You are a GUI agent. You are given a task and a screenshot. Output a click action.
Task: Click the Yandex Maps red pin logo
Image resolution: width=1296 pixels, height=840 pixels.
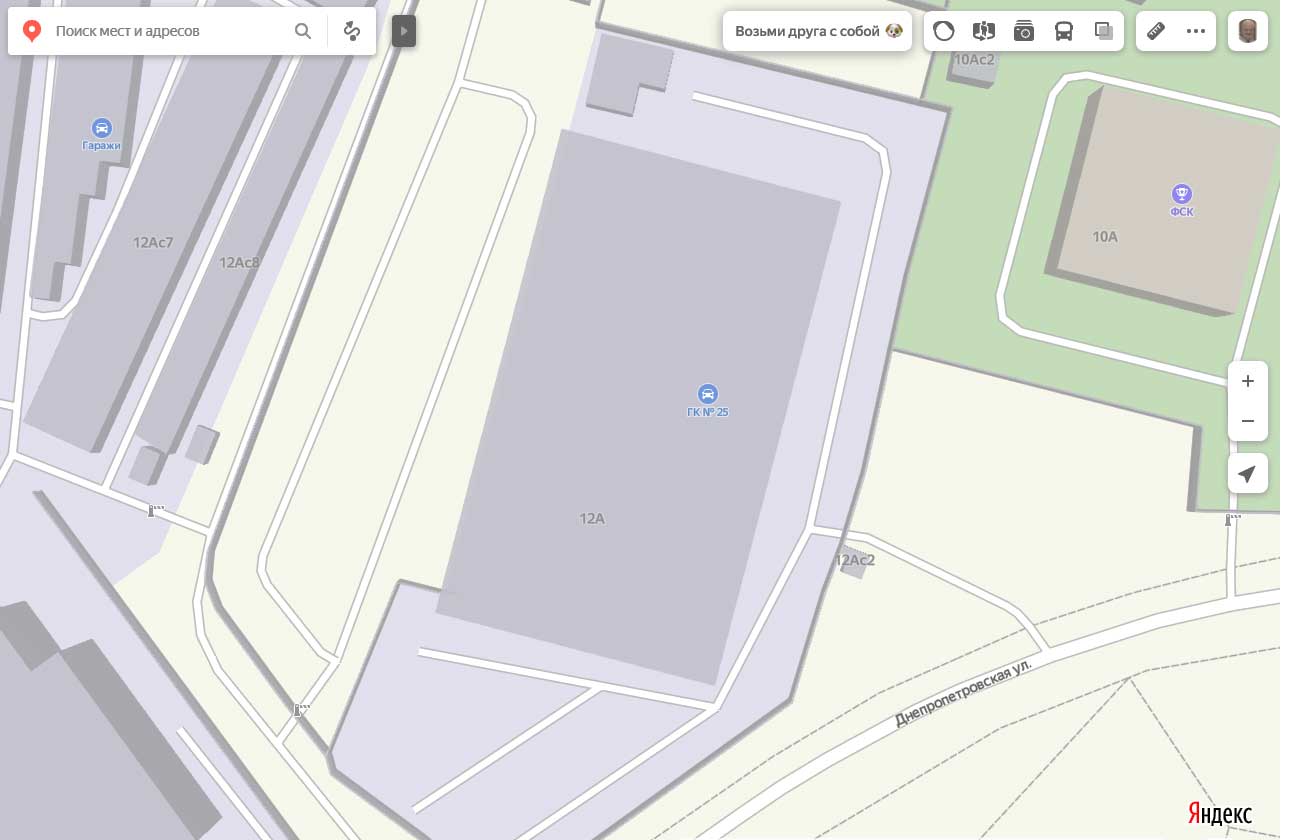point(32,31)
